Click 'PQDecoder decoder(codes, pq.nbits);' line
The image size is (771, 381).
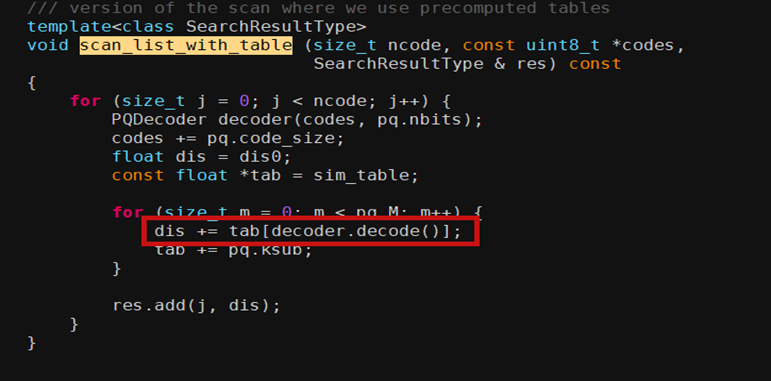click(297, 120)
